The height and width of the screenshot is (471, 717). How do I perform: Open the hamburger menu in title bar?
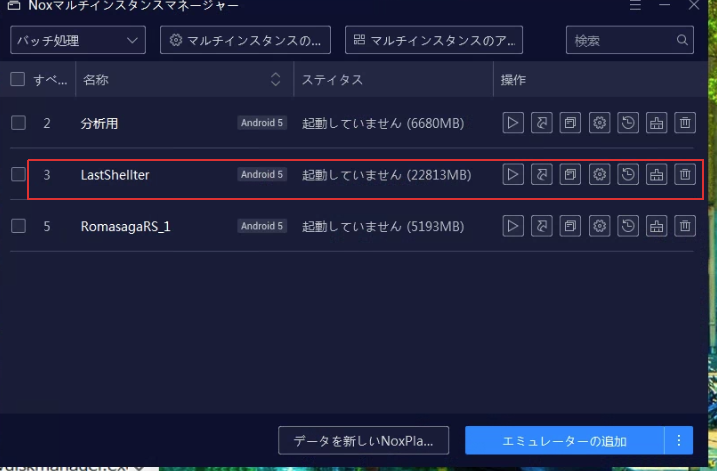pos(635,5)
